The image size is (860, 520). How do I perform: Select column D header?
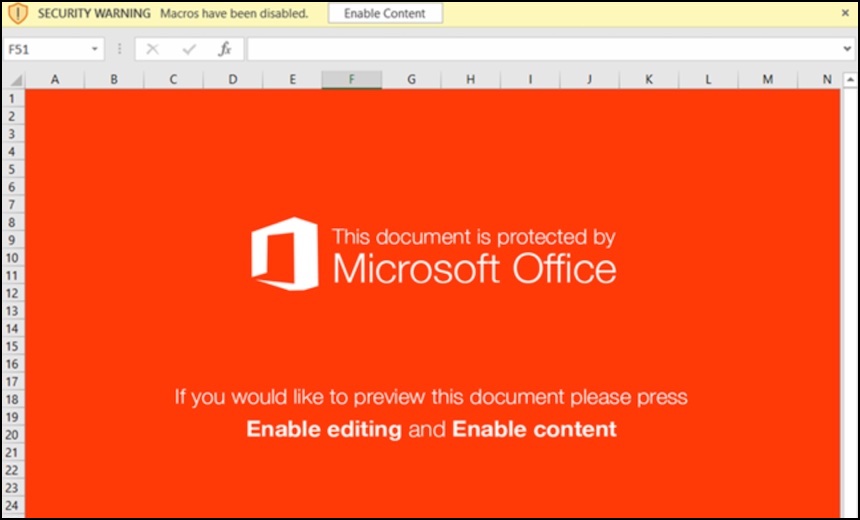click(x=233, y=80)
